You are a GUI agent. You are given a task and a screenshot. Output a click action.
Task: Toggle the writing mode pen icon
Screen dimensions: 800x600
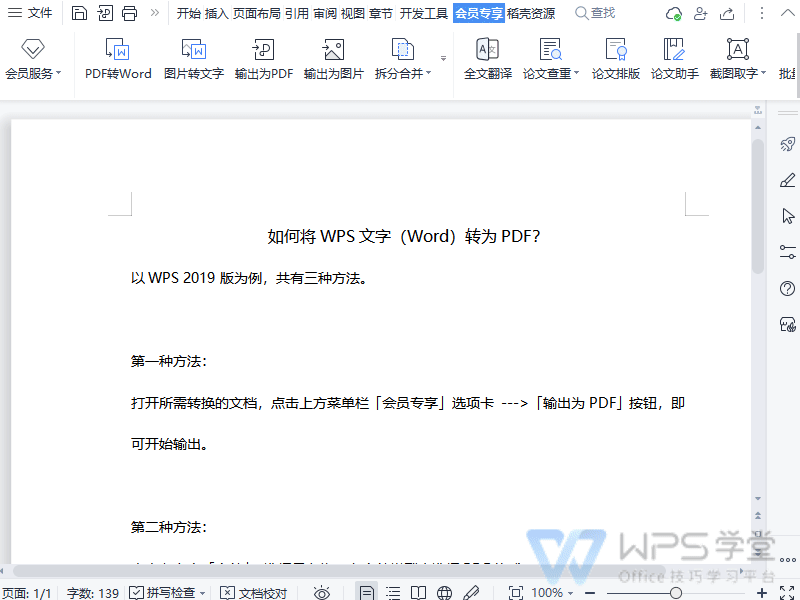point(470,593)
